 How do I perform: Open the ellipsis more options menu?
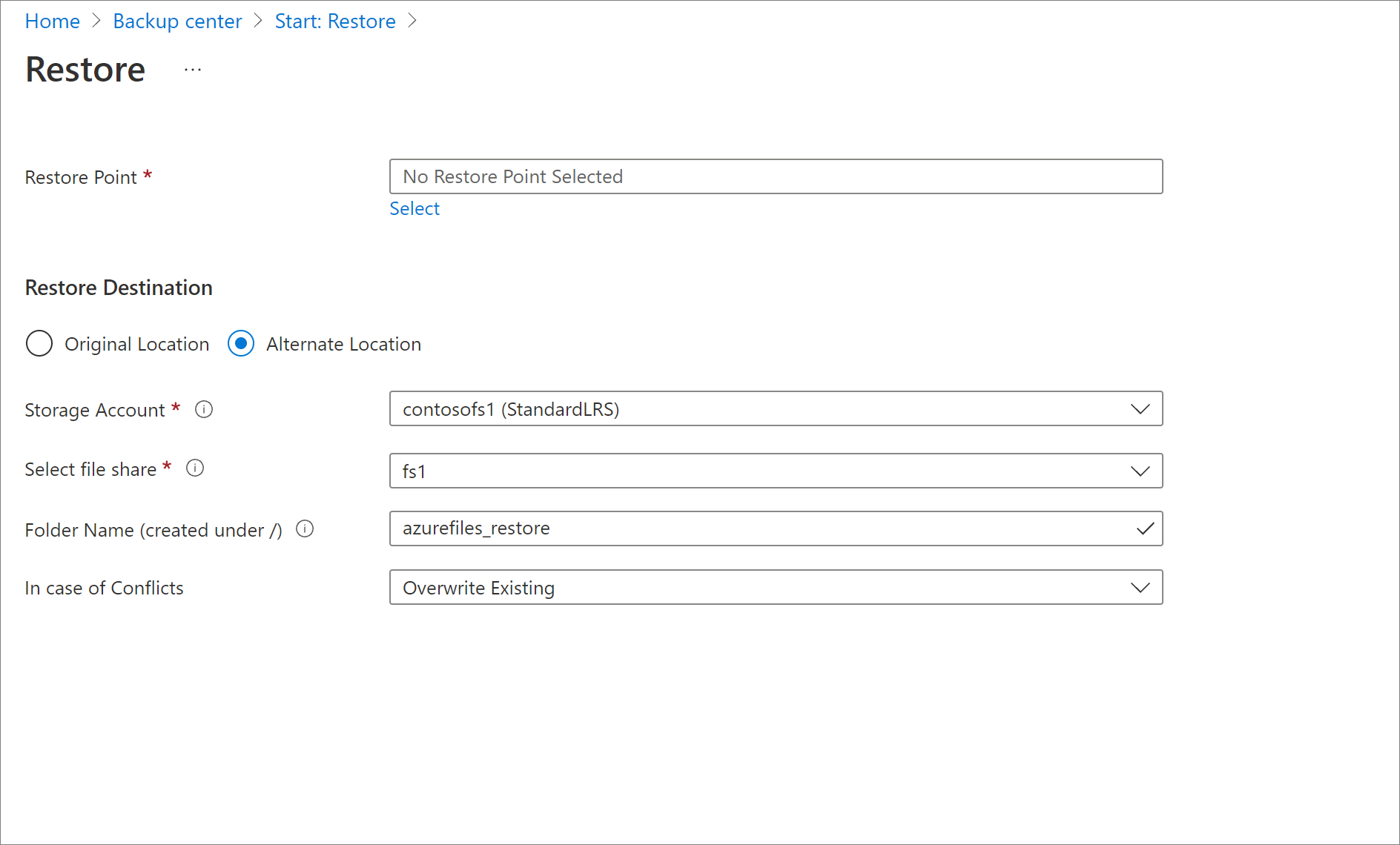193,70
